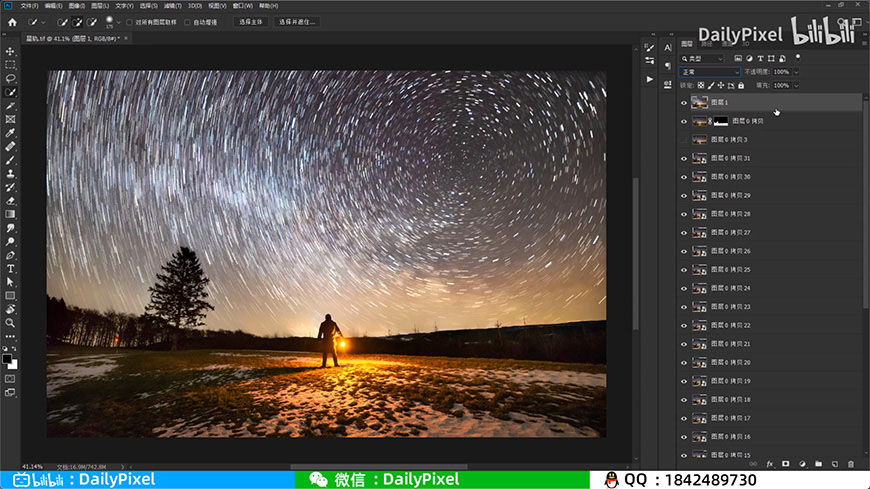Hide the 图层 1 layer
Viewport: 870px width, 489px height.
[x=684, y=103]
